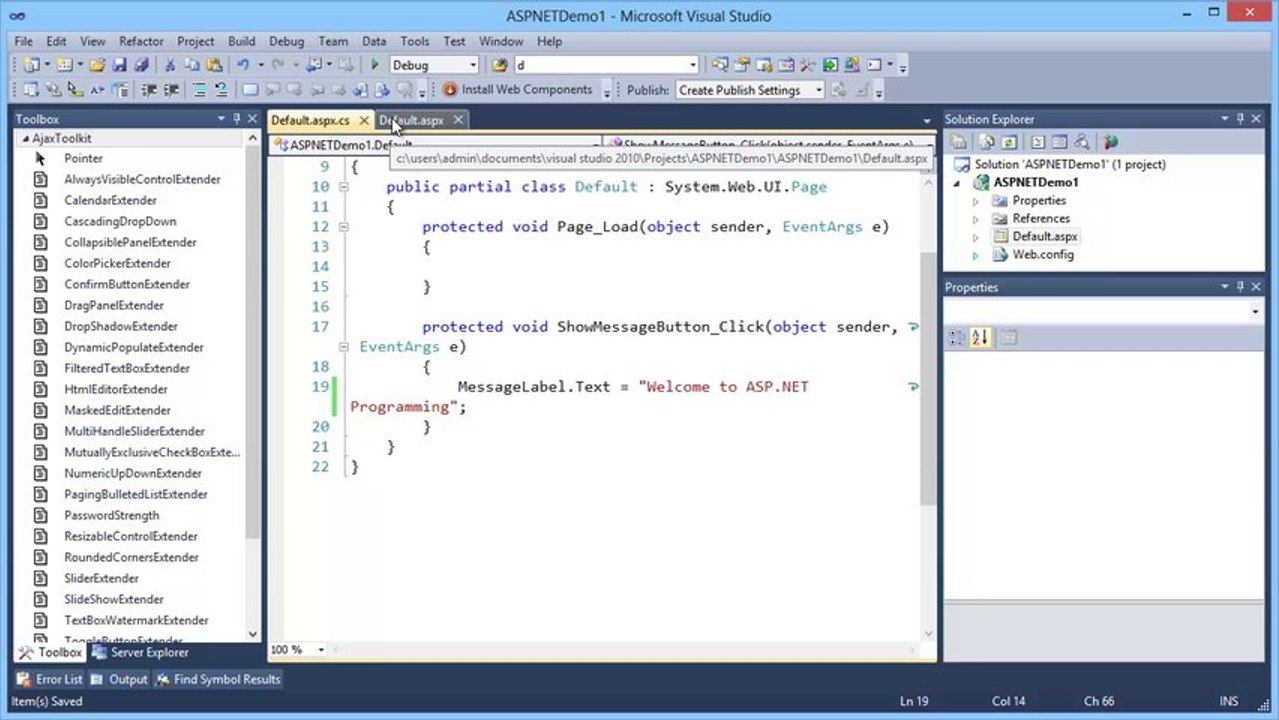
Task: Expand the Properties node in Solution Explorer
Action: point(977,201)
